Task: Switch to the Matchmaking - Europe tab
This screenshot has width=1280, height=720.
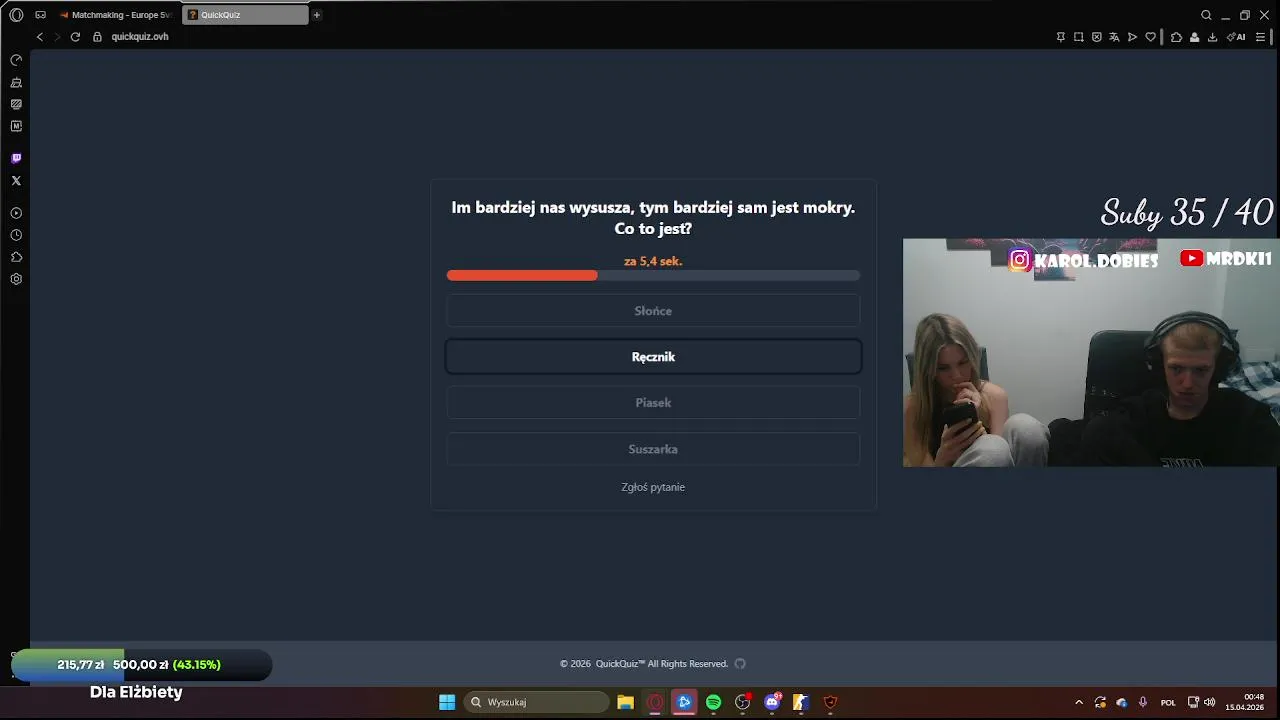Action: click(115, 15)
